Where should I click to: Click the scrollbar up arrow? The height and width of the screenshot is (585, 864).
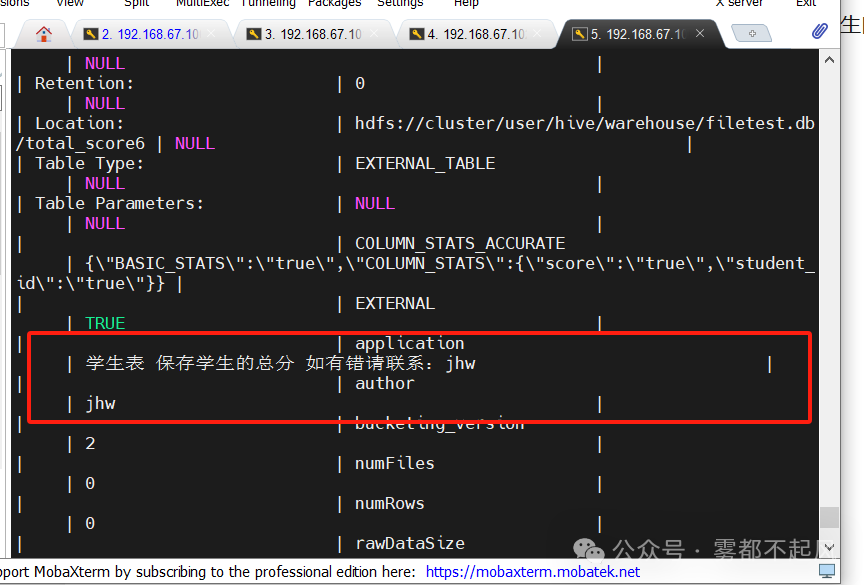coord(829,58)
